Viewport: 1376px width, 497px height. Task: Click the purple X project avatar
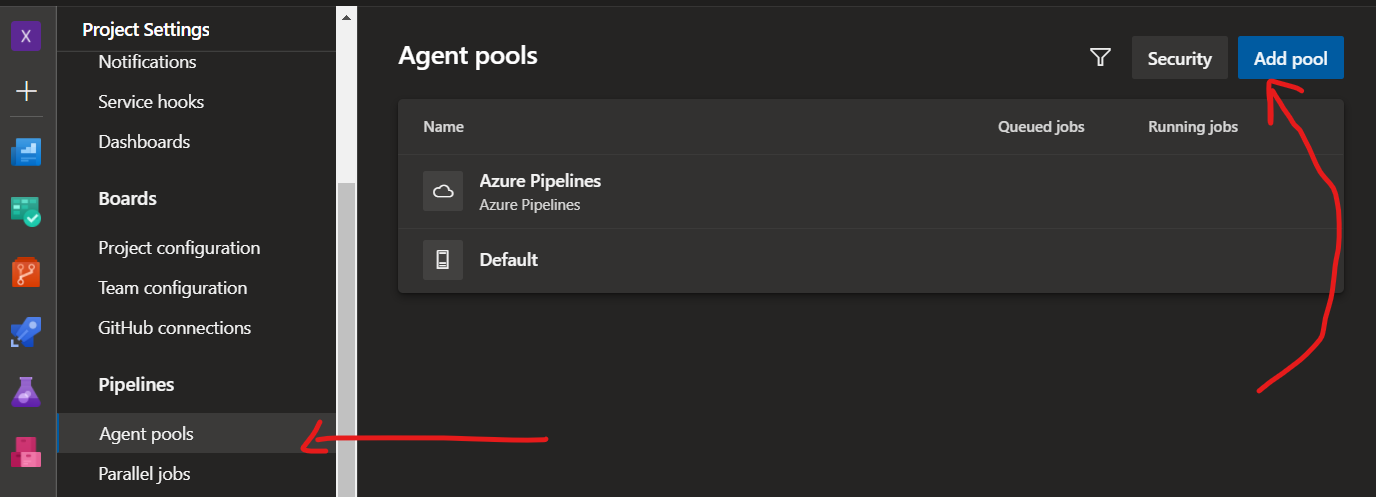(x=26, y=37)
